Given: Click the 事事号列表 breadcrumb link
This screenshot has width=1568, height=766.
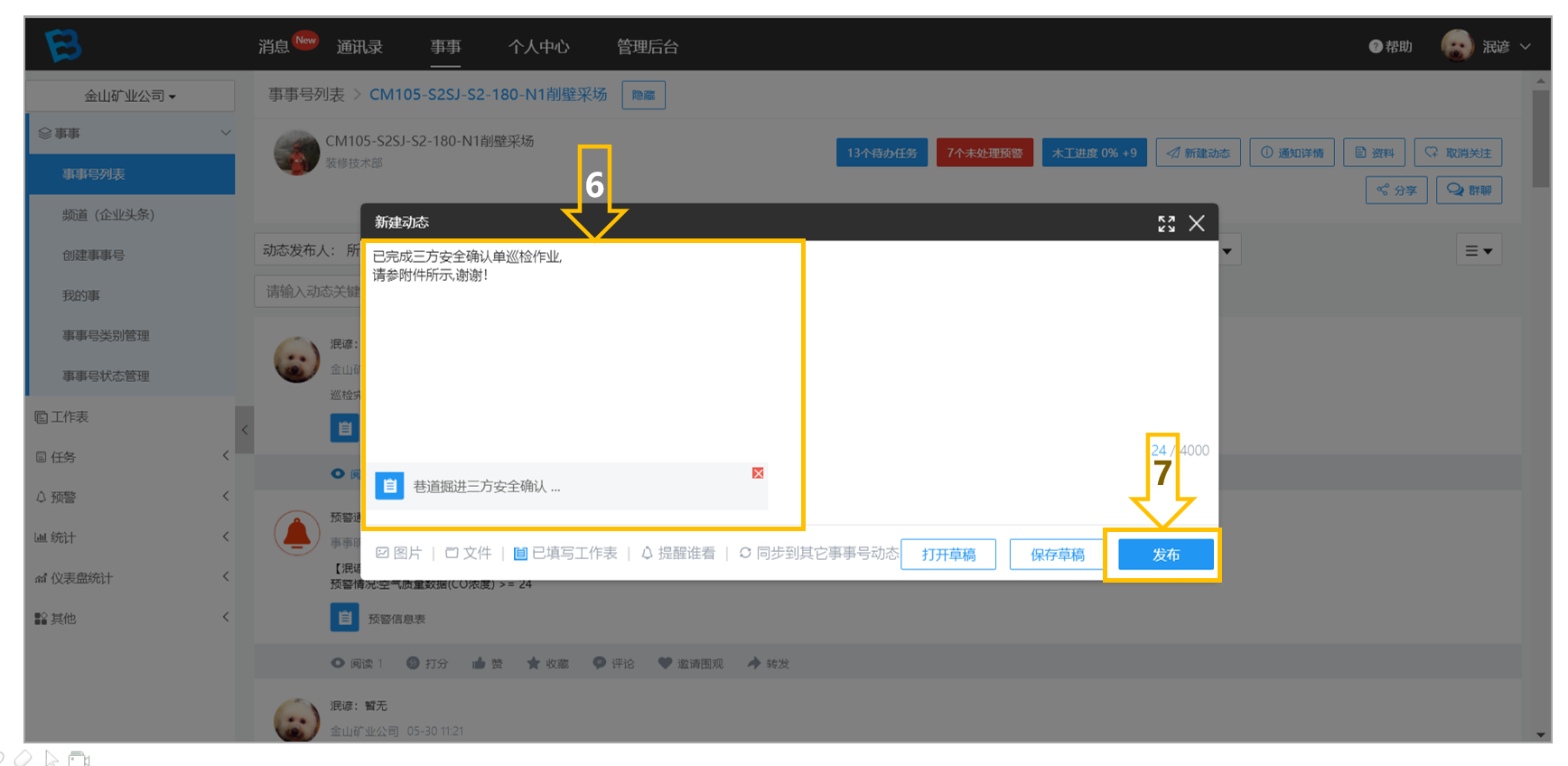Looking at the screenshot, I should (306, 95).
